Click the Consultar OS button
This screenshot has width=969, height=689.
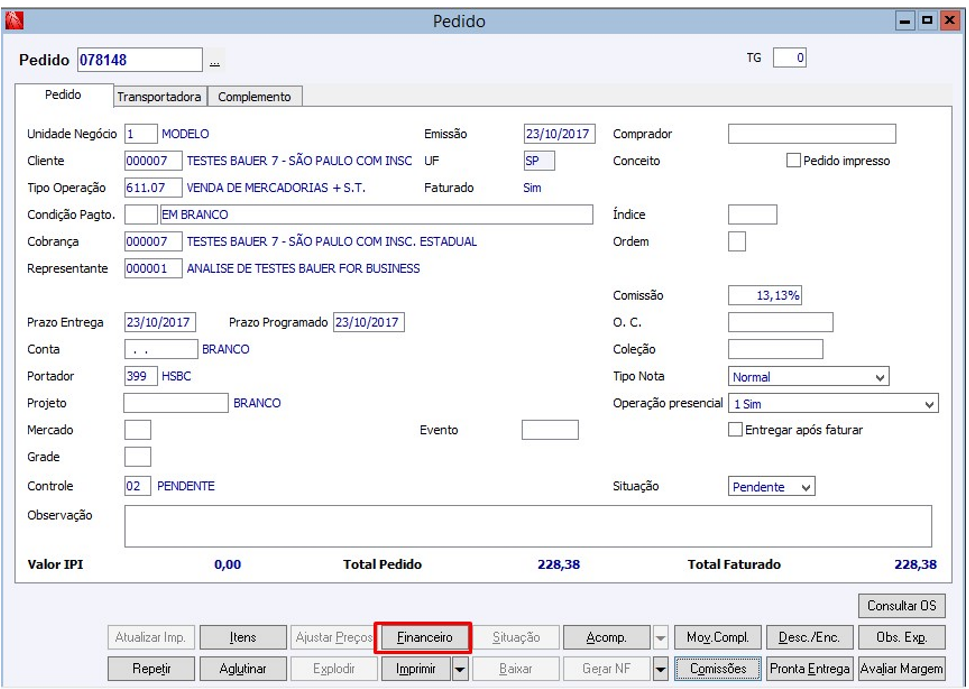tap(902, 606)
